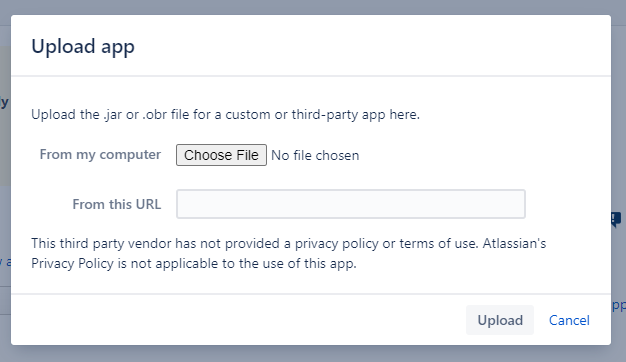Dismiss the dialog with the Cancel link

pyautogui.click(x=569, y=320)
